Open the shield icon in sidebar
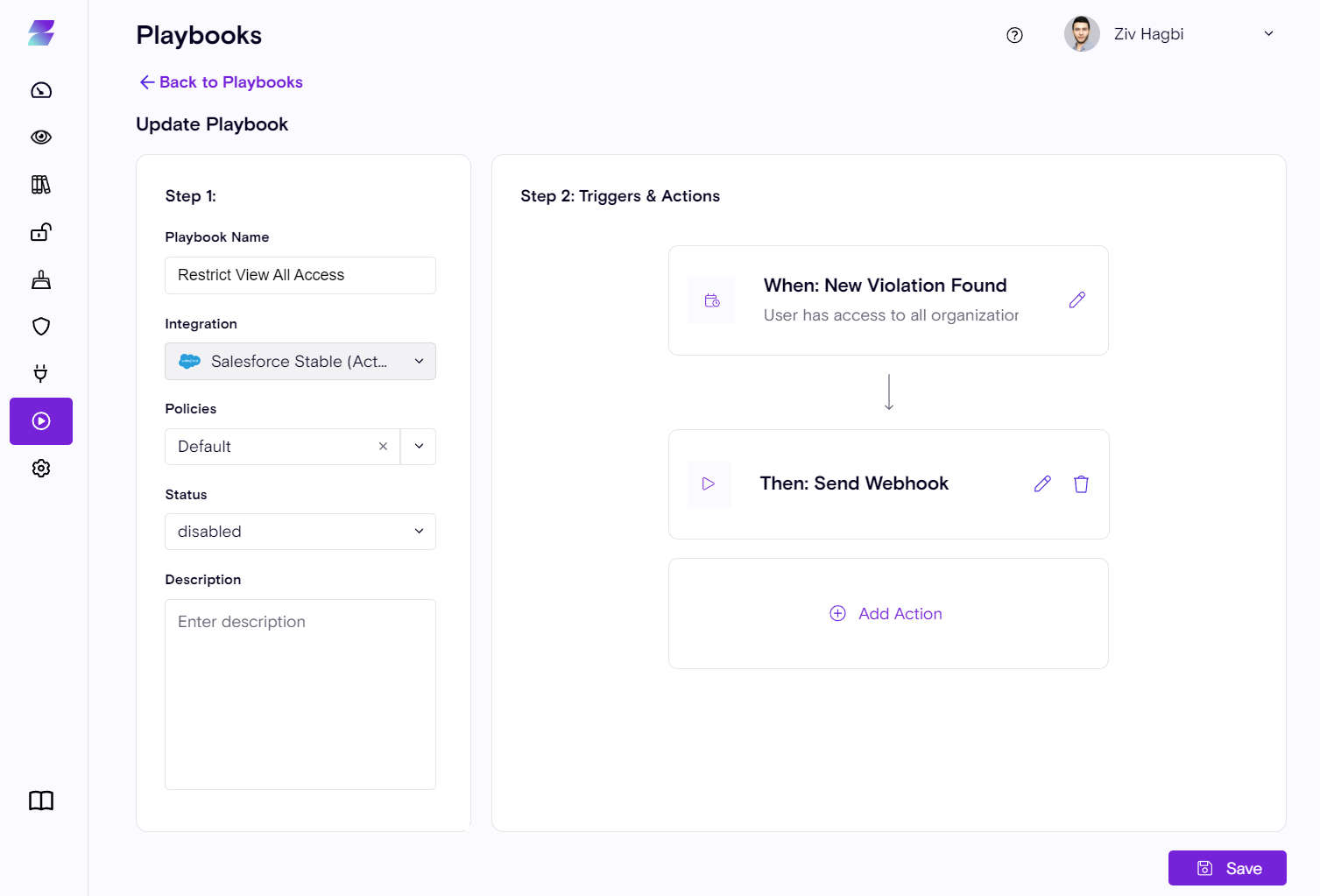Viewport: 1320px width, 896px height. [x=41, y=327]
